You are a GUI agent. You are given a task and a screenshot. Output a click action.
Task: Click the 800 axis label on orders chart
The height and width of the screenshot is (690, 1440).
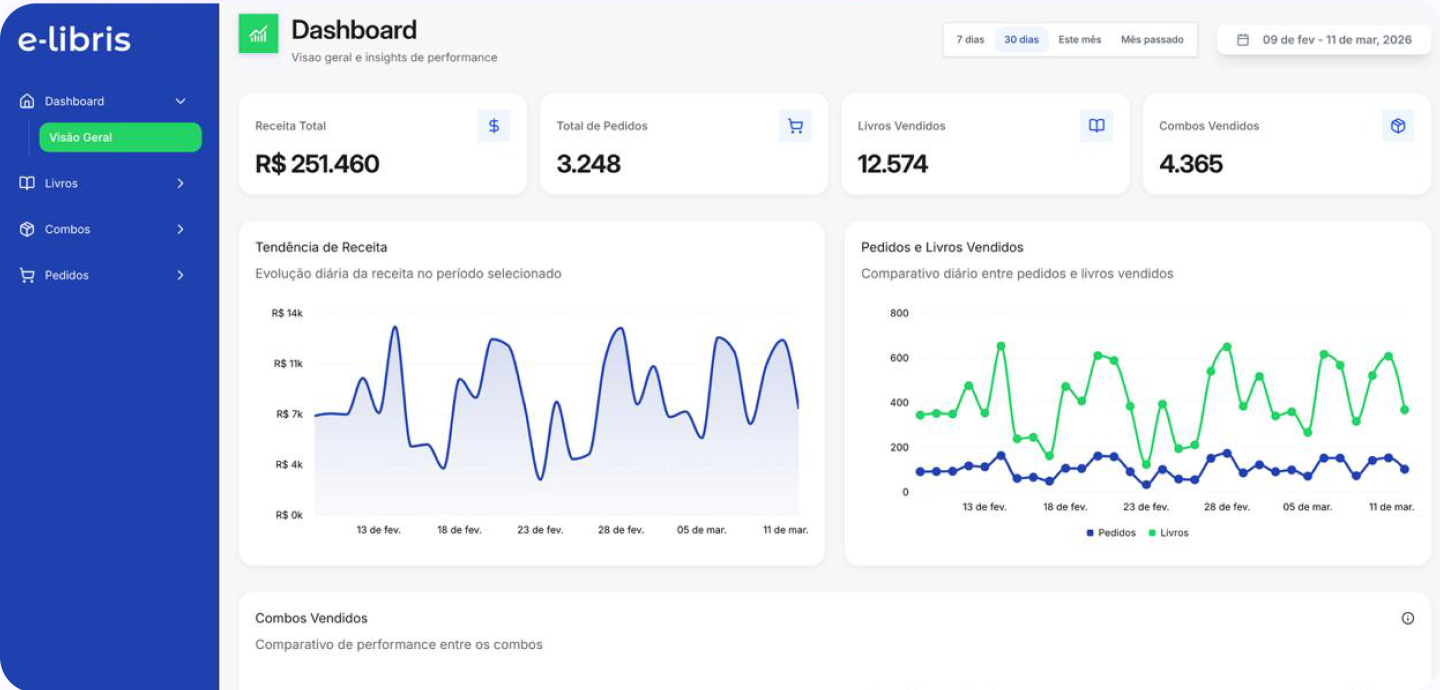pyautogui.click(x=899, y=313)
